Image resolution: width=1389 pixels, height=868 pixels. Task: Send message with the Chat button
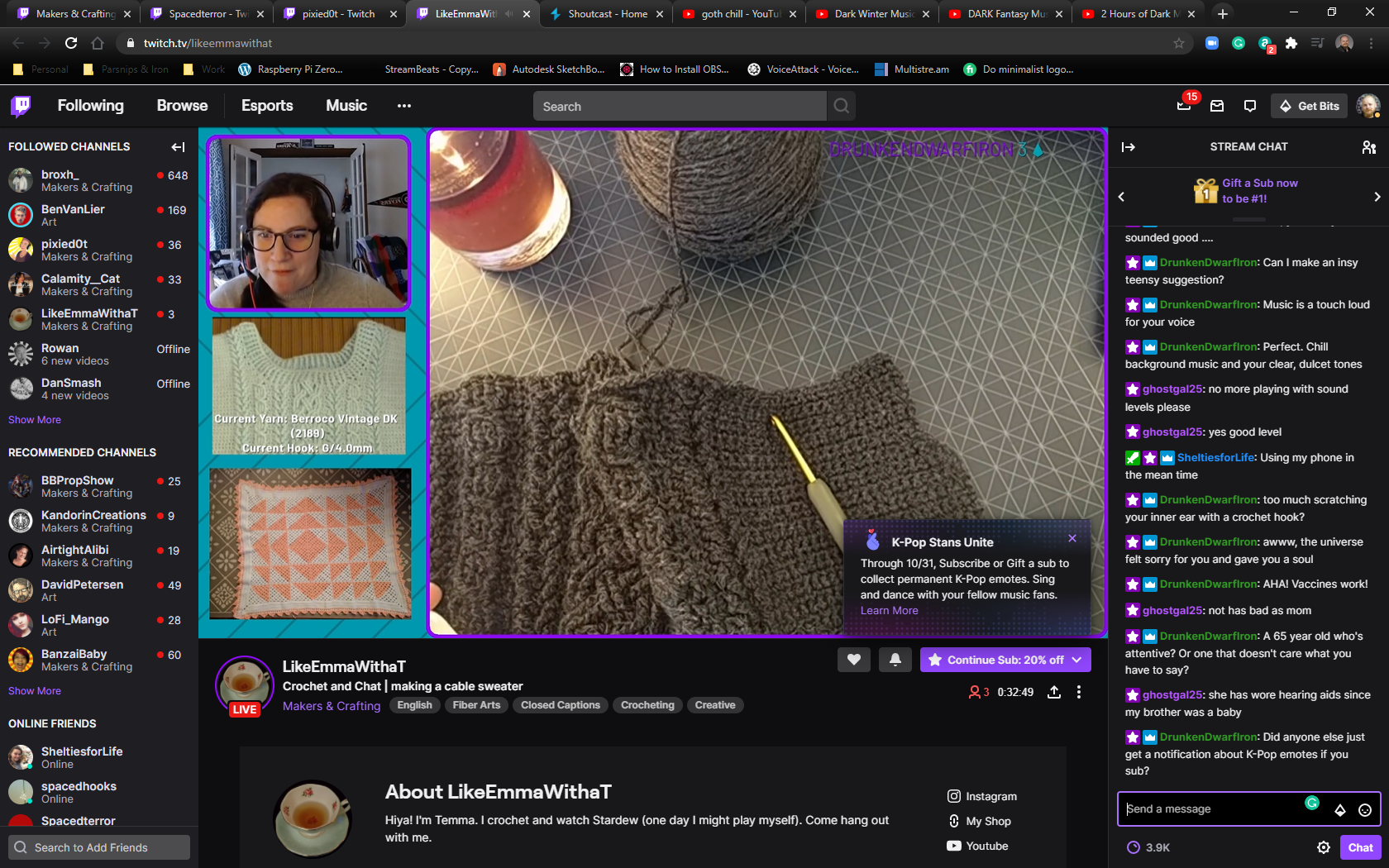pos(1360,847)
